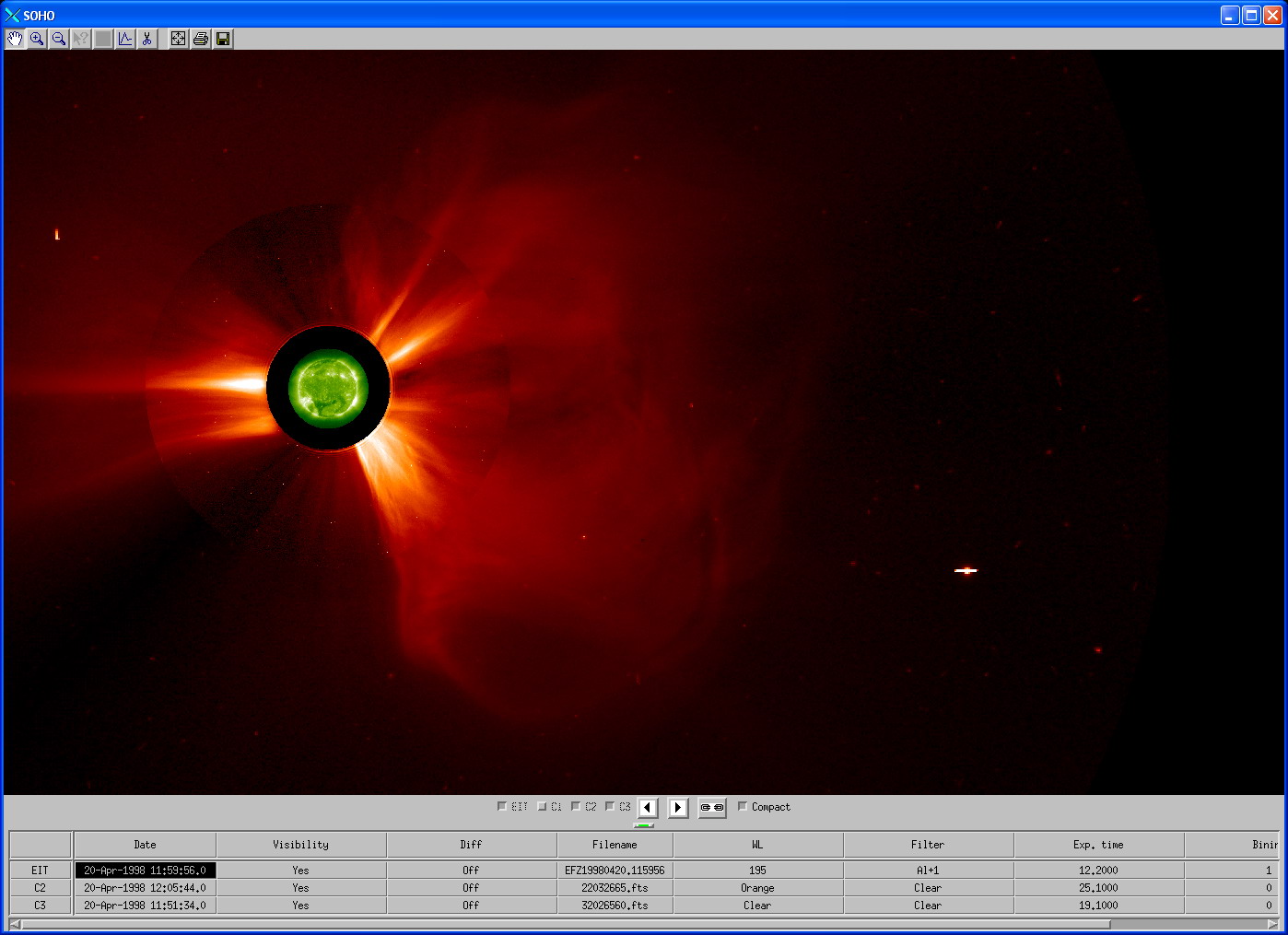Screen dimensions: 1288x935
Task: Step to the next frame
Action: point(678,808)
